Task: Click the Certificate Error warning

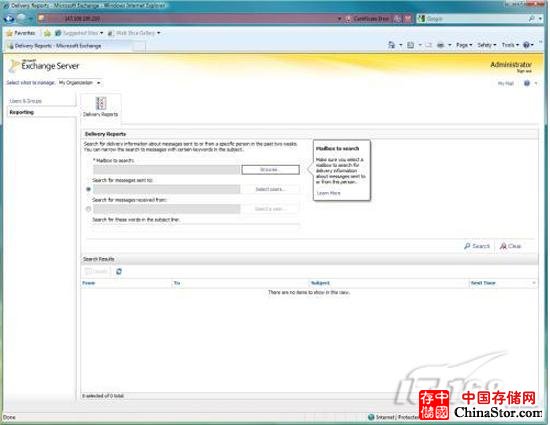Action: (x=368, y=19)
